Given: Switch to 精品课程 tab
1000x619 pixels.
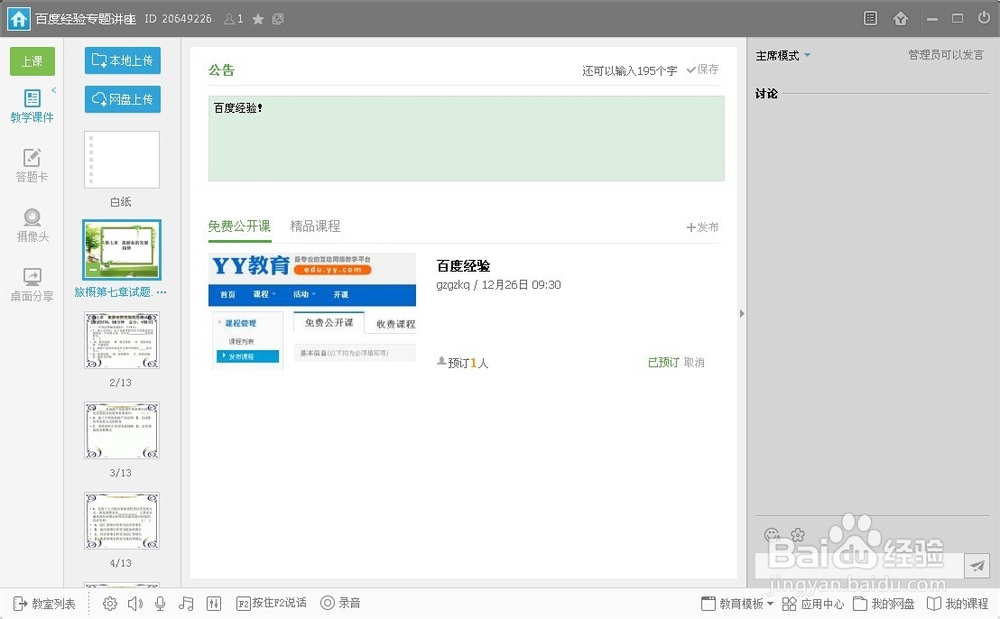Looking at the screenshot, I should coord(315,226).
